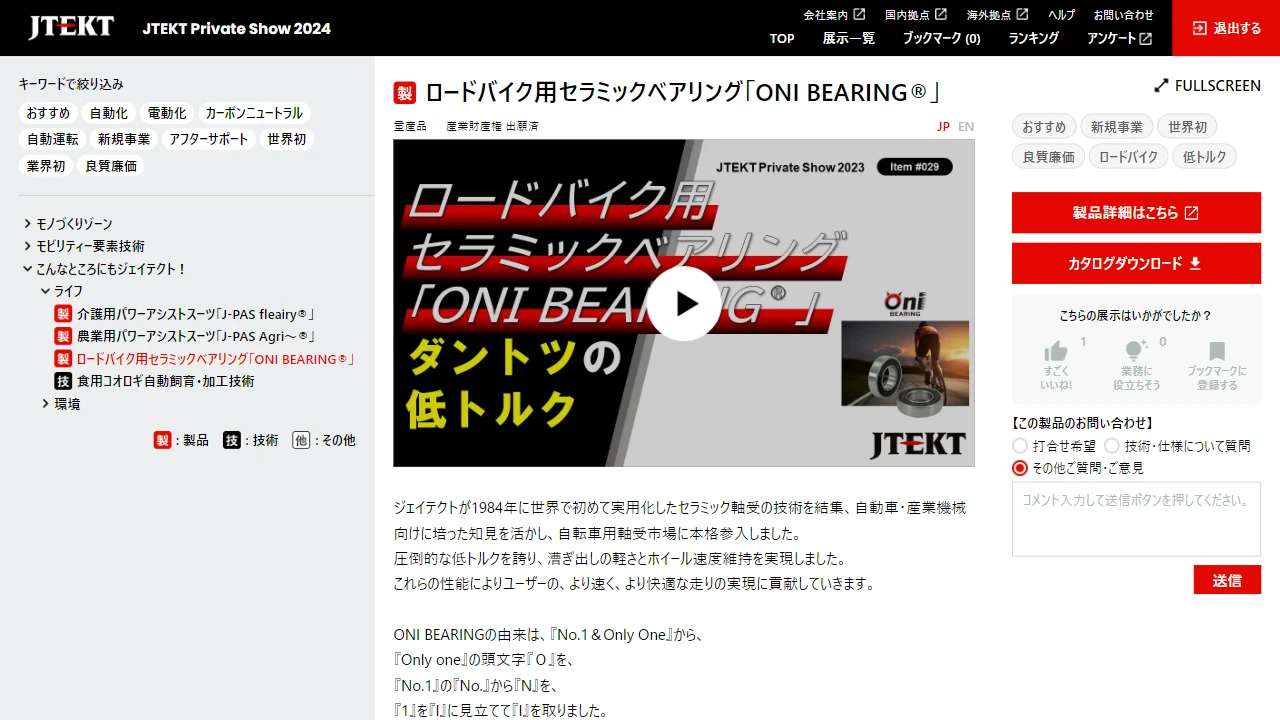Select ロードバイク用セラミックベアリング「ONI BEARING®」 tree item
Screen dimensions: 1280x720
pyautogui.click(x=215, y=359)
